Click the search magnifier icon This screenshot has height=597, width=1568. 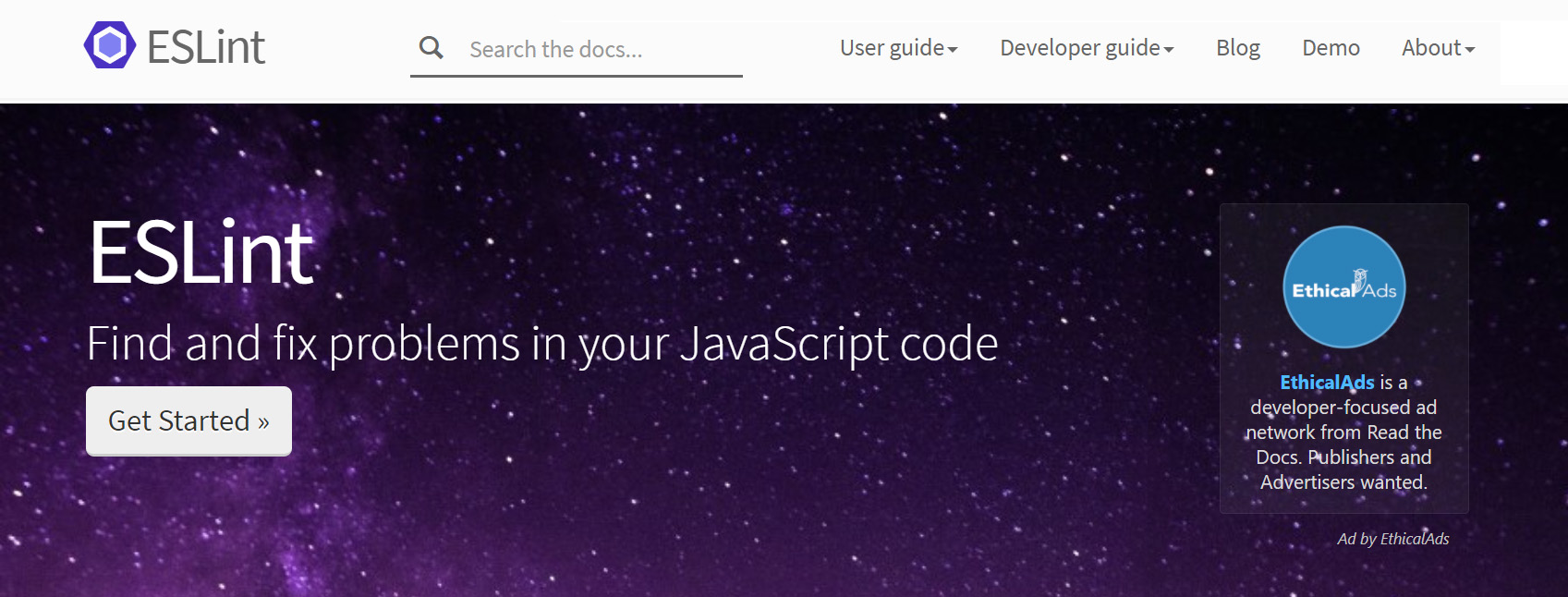[431, 48]
